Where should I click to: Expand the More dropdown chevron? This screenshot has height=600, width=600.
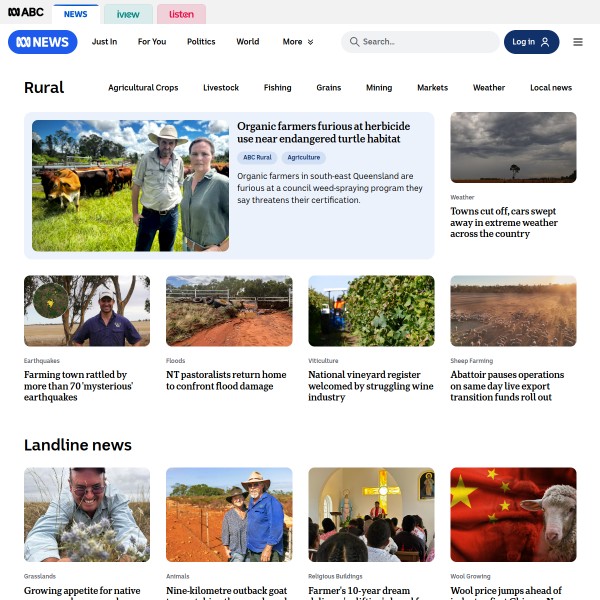(310, 42)
